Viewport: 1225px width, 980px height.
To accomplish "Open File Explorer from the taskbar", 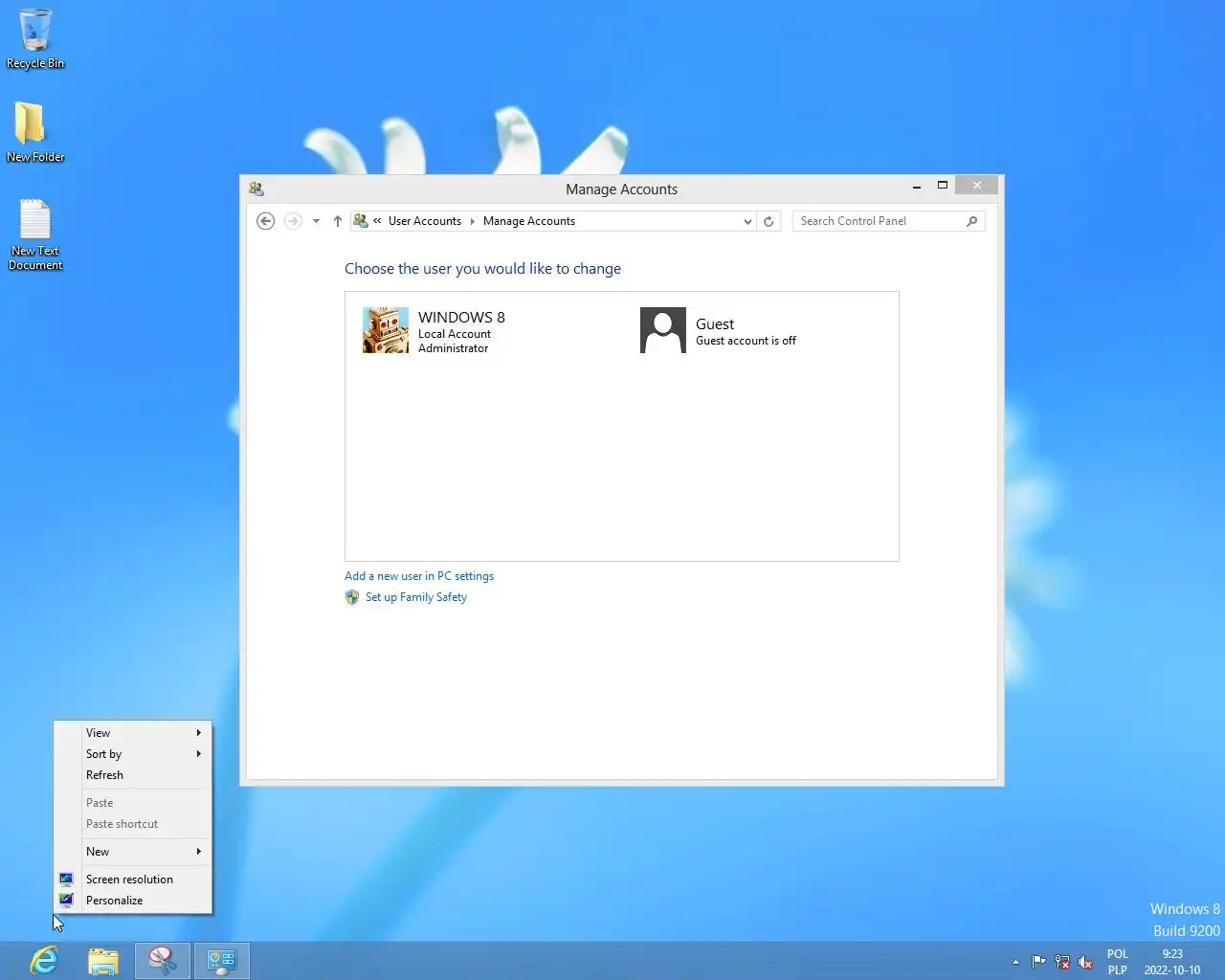I will [103, 960].
